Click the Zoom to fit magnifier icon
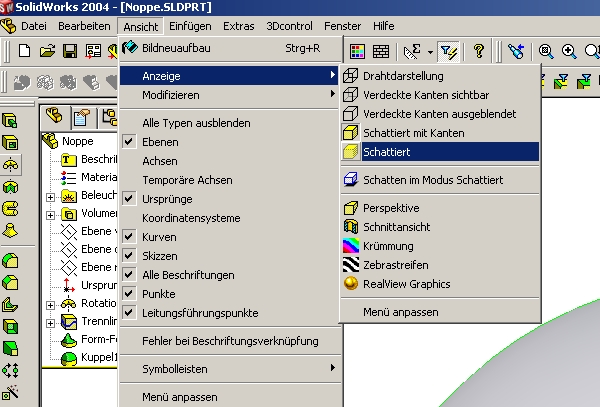This screenshot has height=407, width=600. pyautogui.click(x=546, y=51)
